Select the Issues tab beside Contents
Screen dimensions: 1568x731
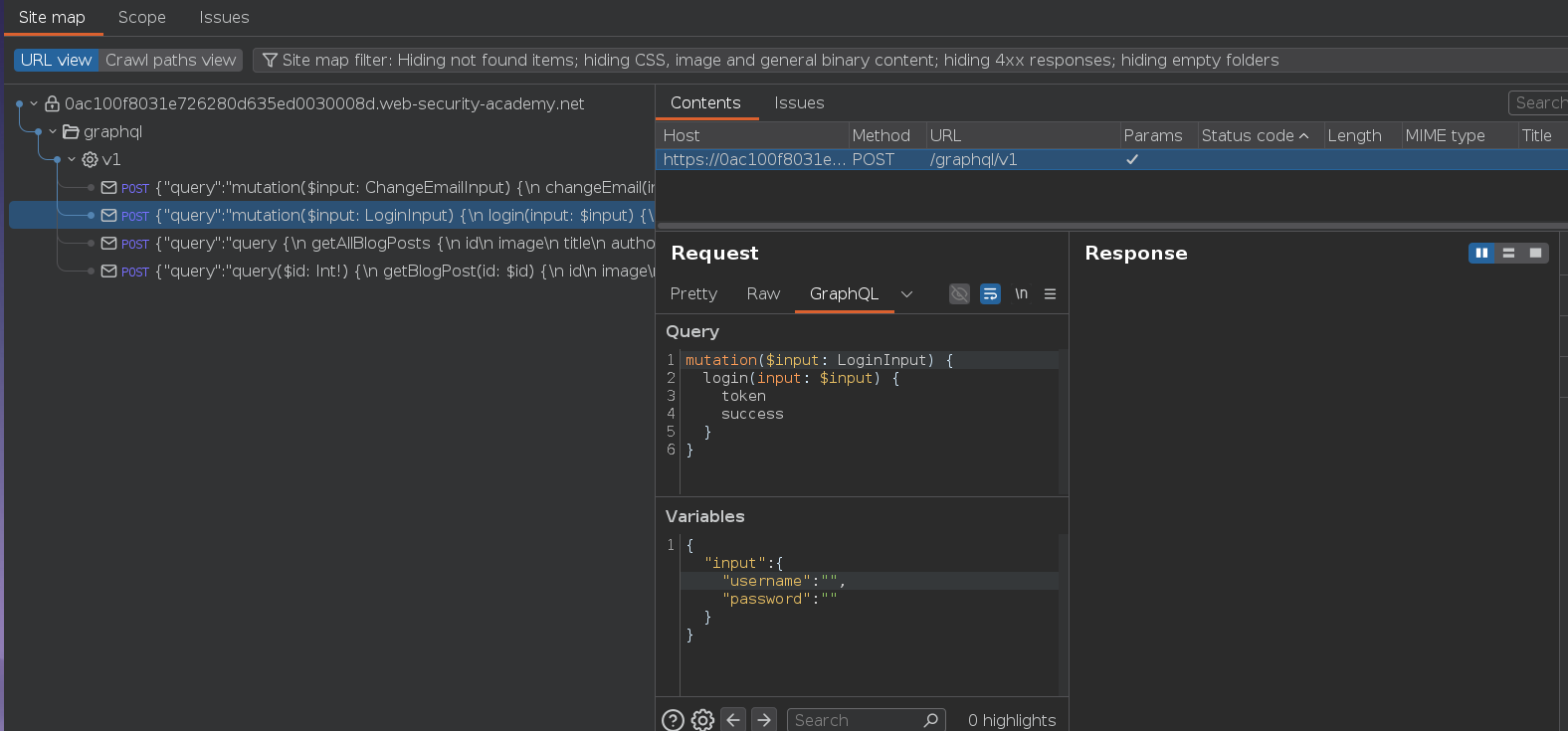(x=799, y=103)
